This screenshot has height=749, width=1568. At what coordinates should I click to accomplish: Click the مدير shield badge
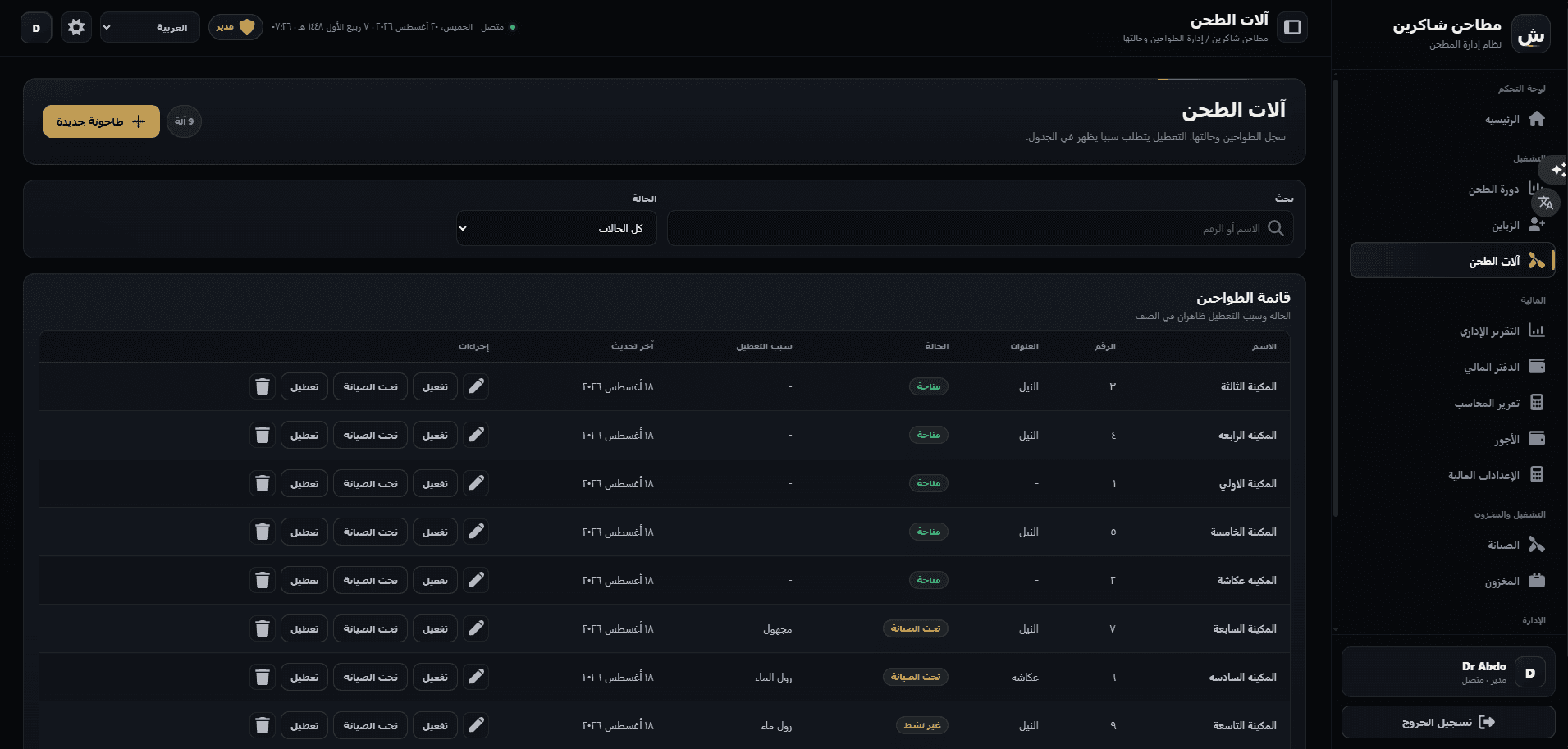click(x=235, y=27)
